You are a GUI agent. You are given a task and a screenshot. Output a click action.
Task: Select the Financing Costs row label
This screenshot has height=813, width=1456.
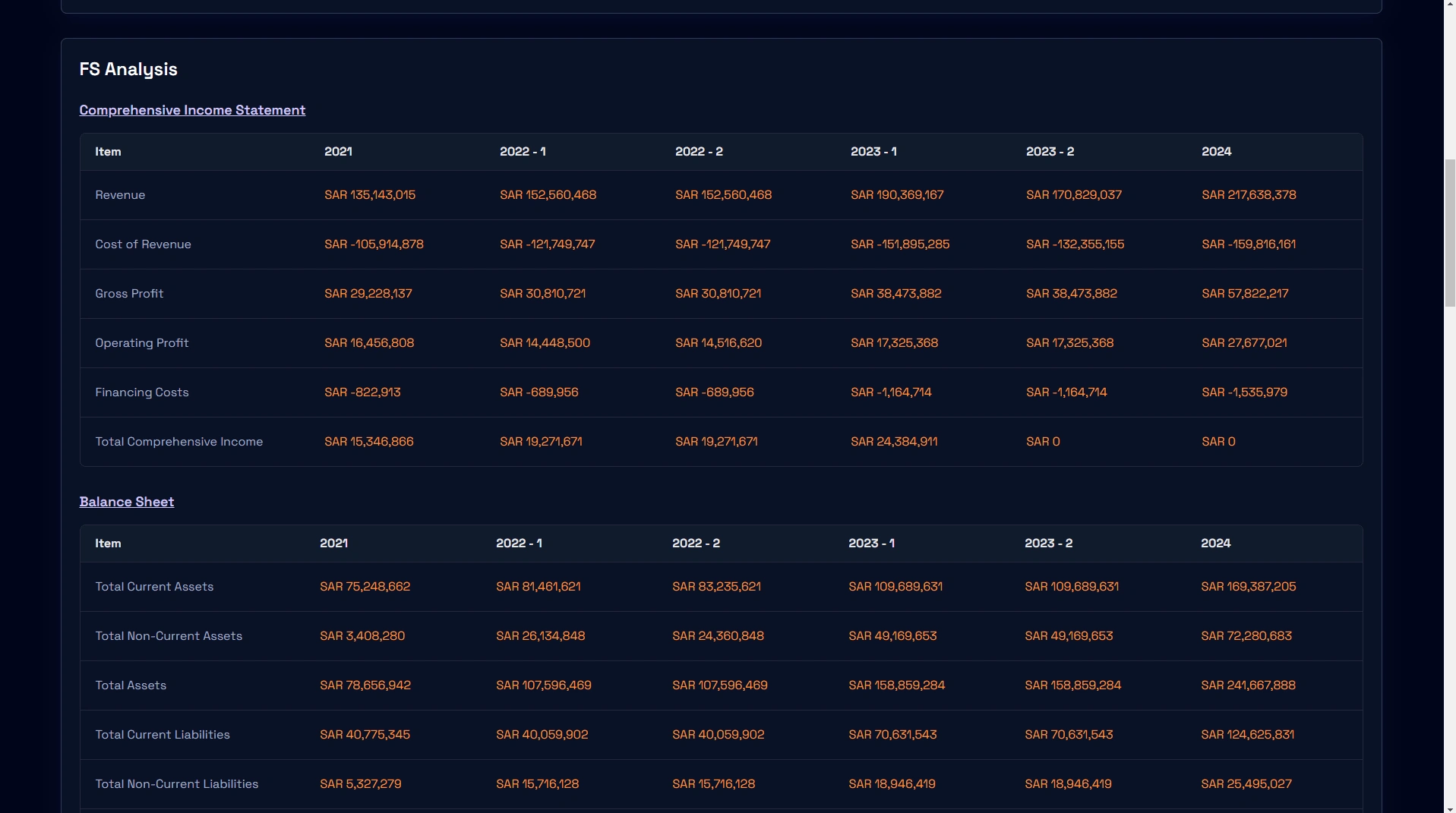tap(141, 392)
